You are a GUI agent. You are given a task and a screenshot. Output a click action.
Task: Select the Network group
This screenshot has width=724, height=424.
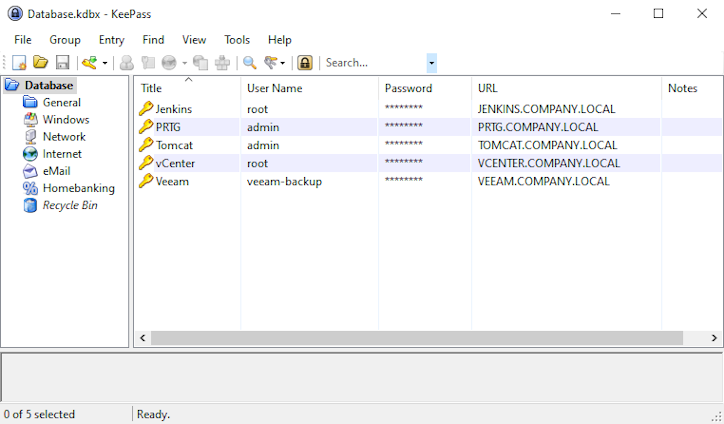tap(64, 136)
